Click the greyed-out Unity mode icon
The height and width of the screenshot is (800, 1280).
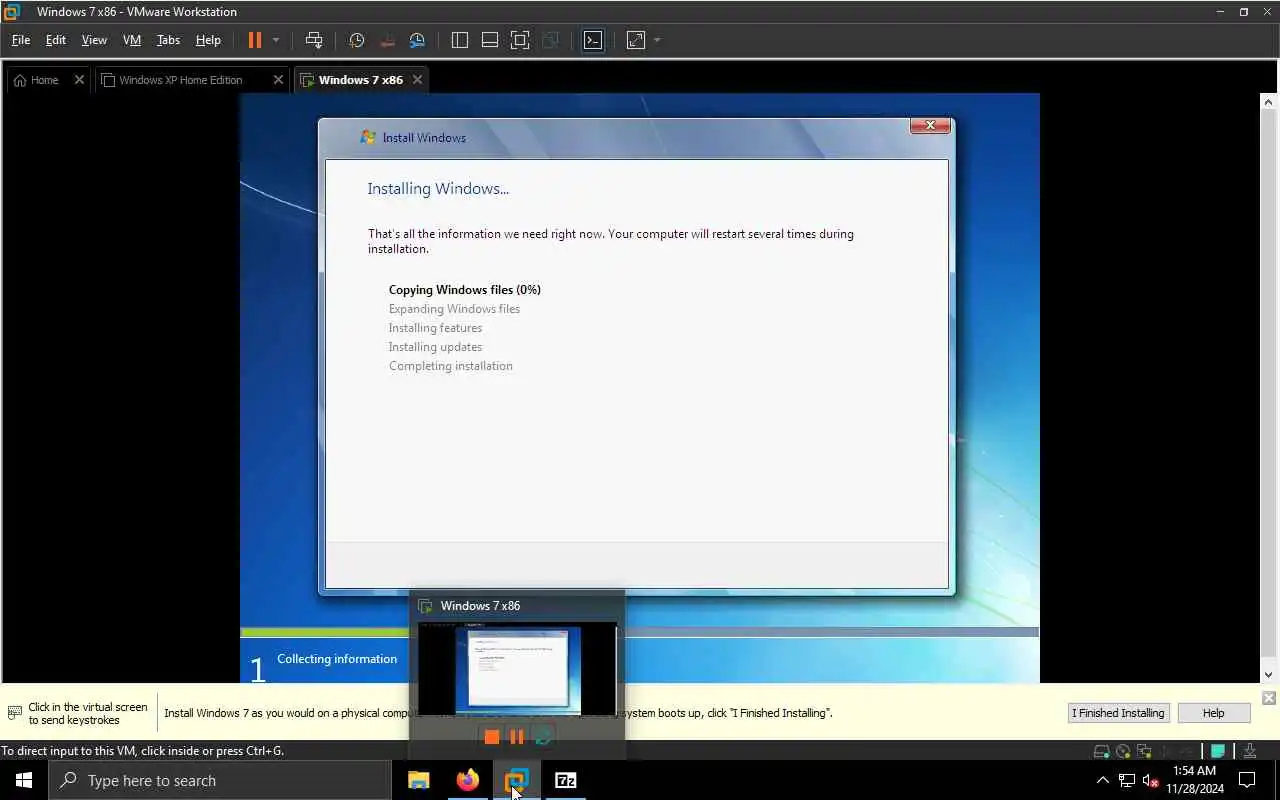tap(550, 40)
